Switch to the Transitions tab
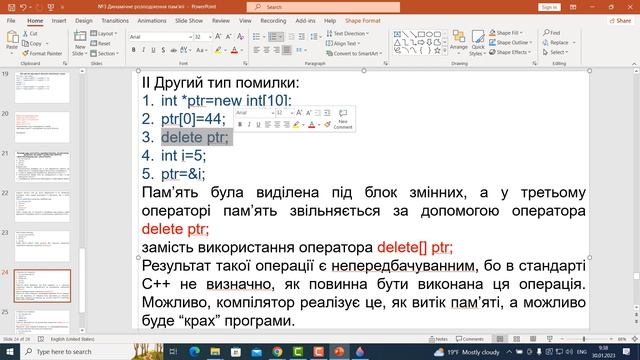The height and width of the screenshot is (360, 640). pos(115,20)
